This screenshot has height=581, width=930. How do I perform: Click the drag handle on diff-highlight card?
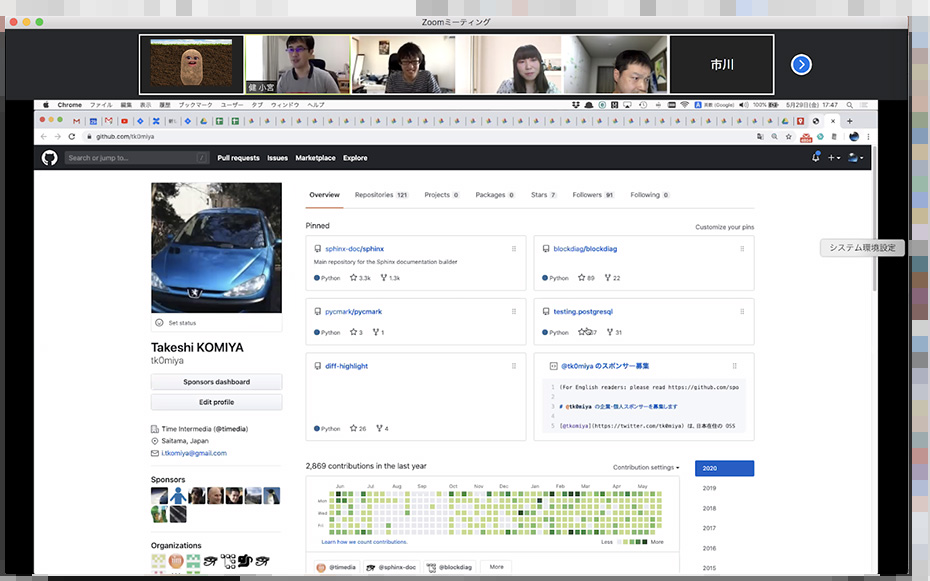pos(514,366)
